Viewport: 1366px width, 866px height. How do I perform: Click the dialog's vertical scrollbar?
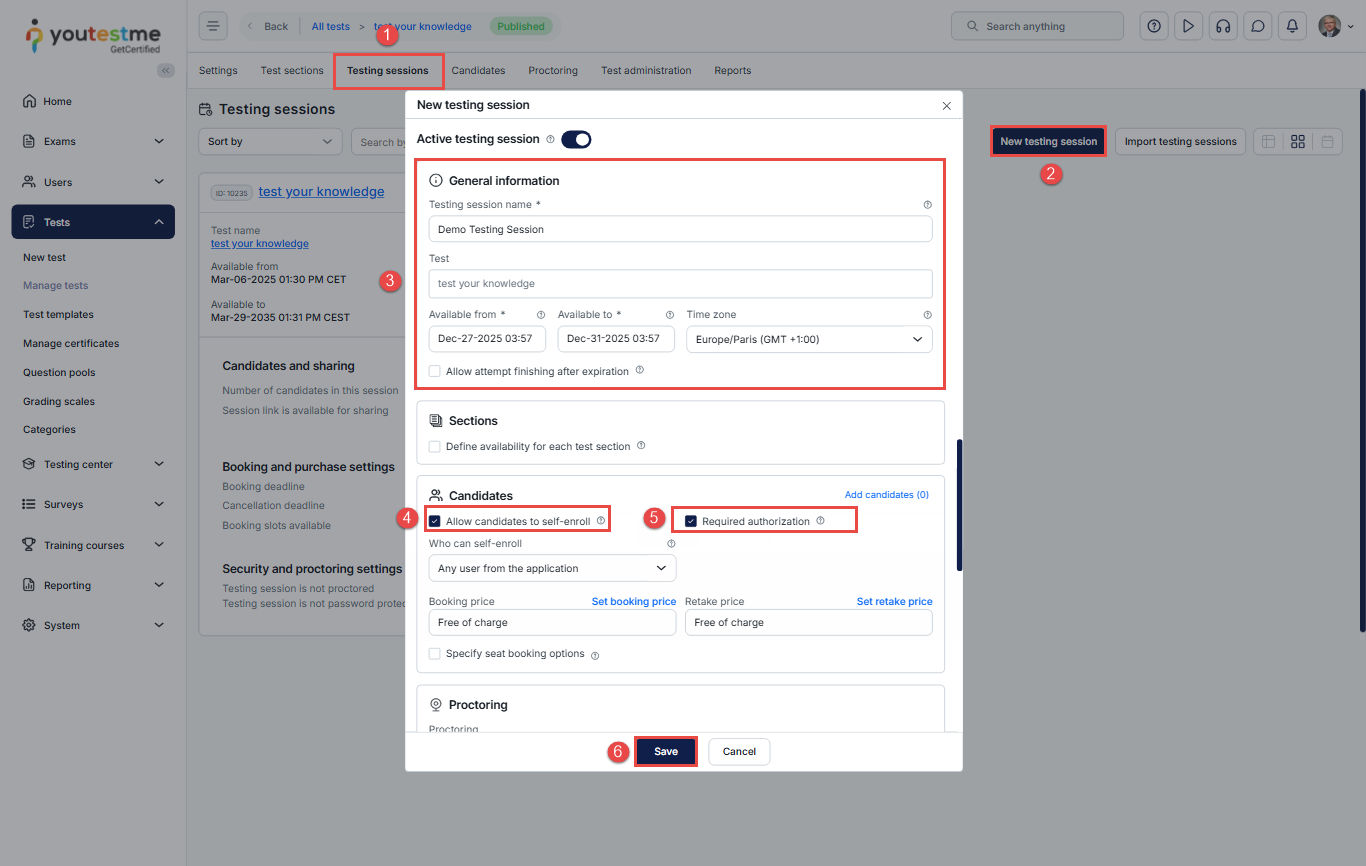959,505
